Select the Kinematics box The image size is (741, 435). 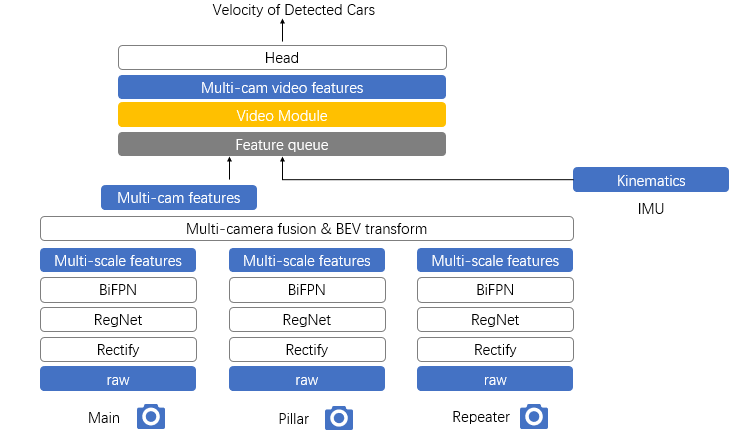pos(650,181)
